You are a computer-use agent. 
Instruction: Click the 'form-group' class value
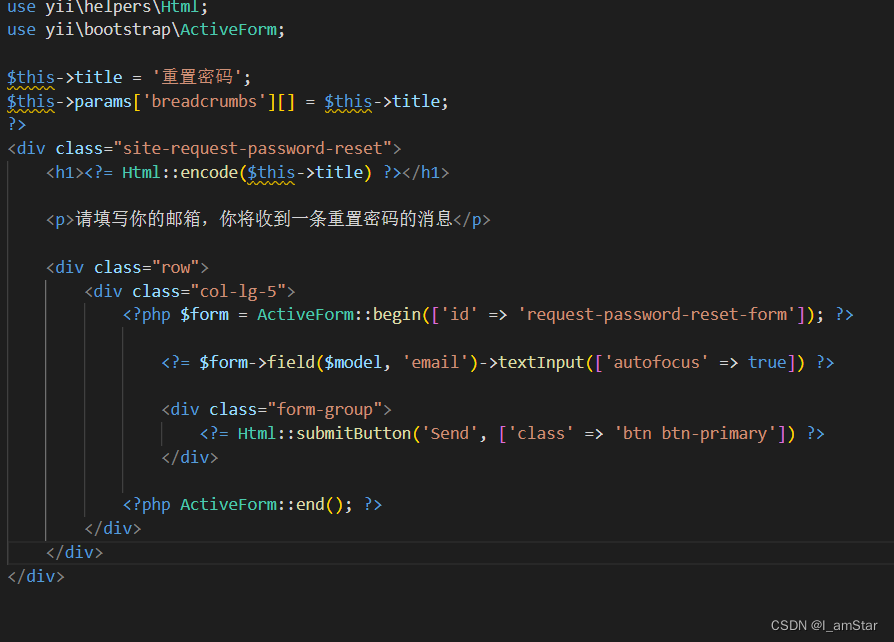324,410
